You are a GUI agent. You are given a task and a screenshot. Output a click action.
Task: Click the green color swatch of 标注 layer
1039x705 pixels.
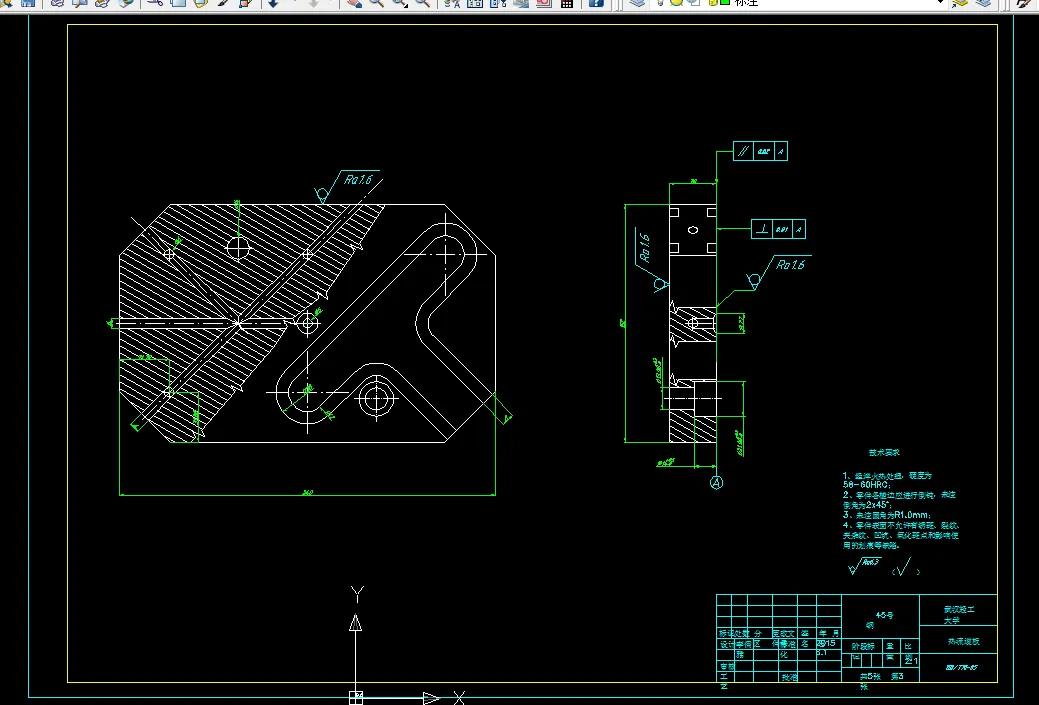click(725, 3)
